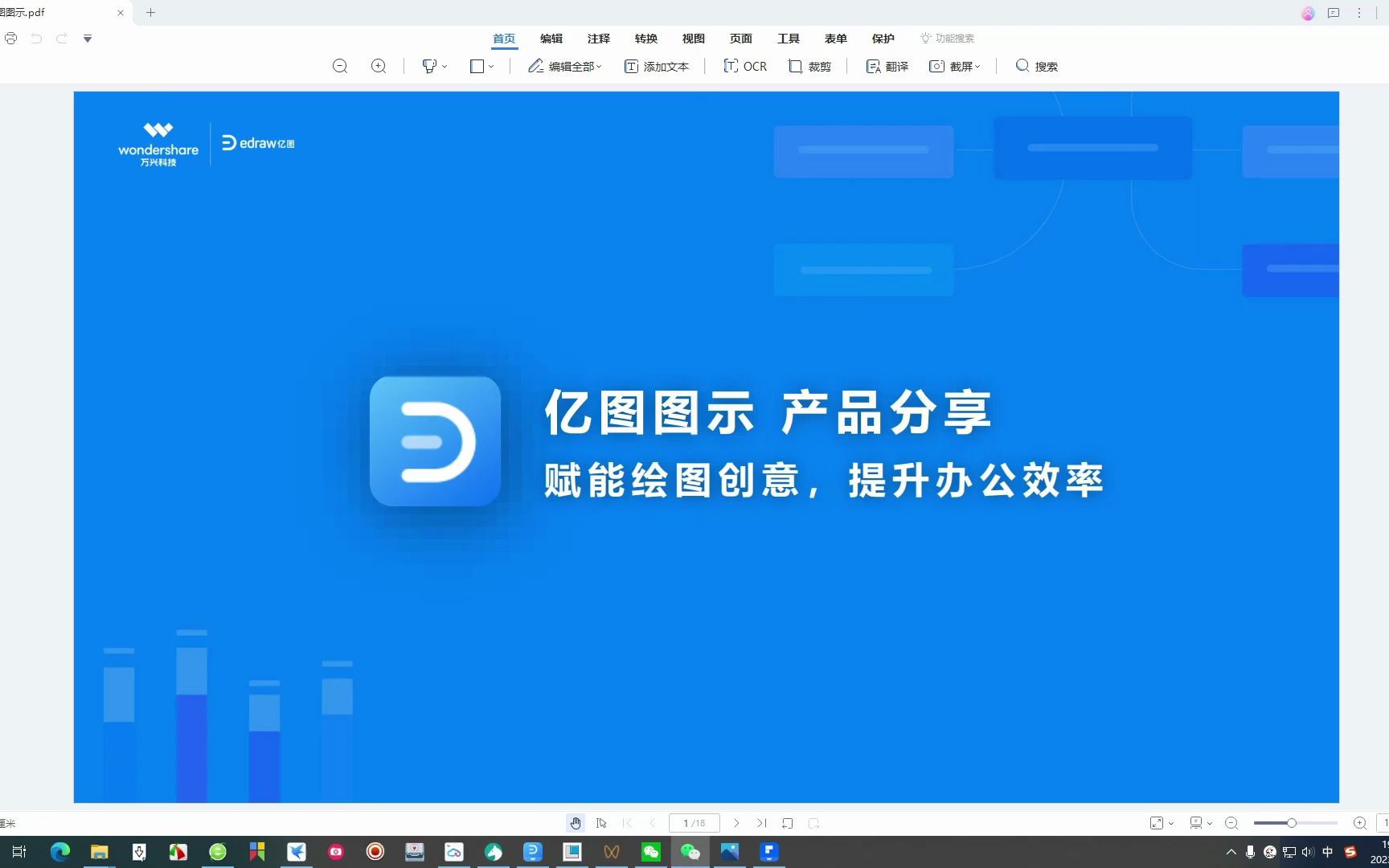
Task: Click the 添加文本 button
Action: pos(657,66)
